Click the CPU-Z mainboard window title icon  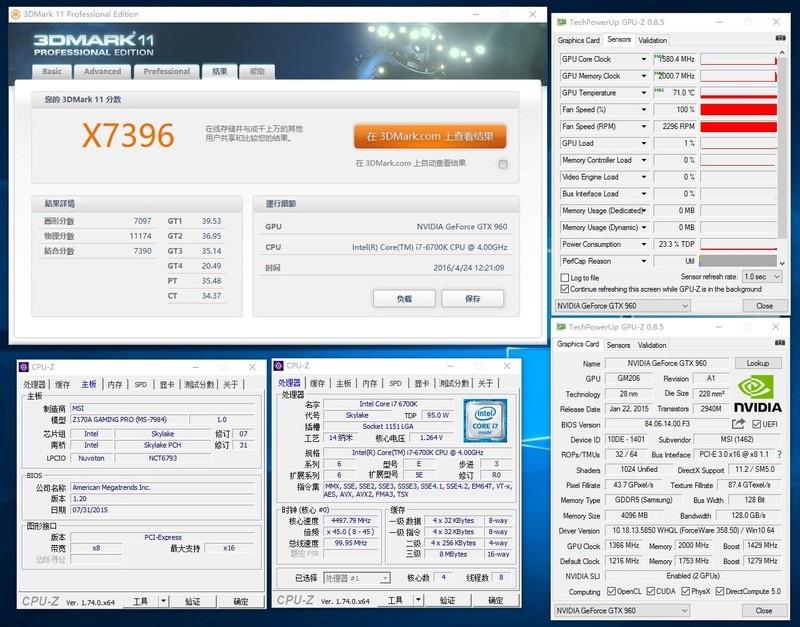point(23,367)
